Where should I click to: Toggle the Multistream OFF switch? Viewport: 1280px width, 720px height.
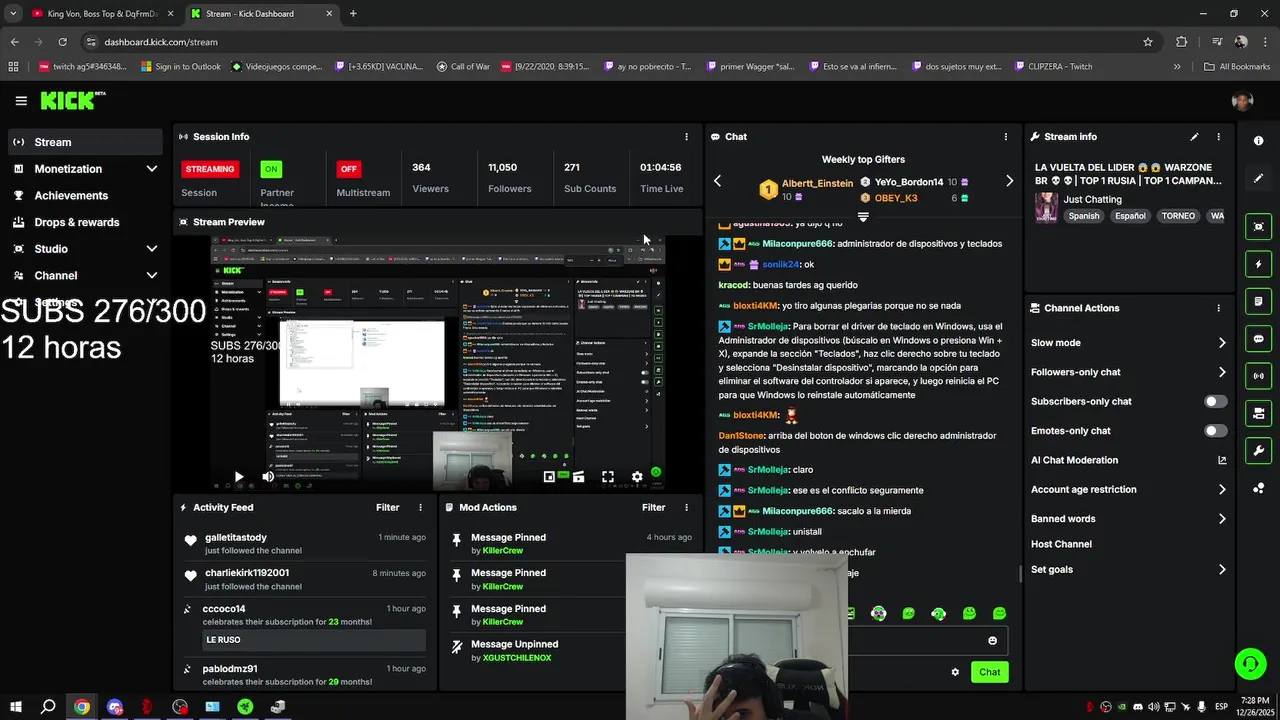point(348,169)
